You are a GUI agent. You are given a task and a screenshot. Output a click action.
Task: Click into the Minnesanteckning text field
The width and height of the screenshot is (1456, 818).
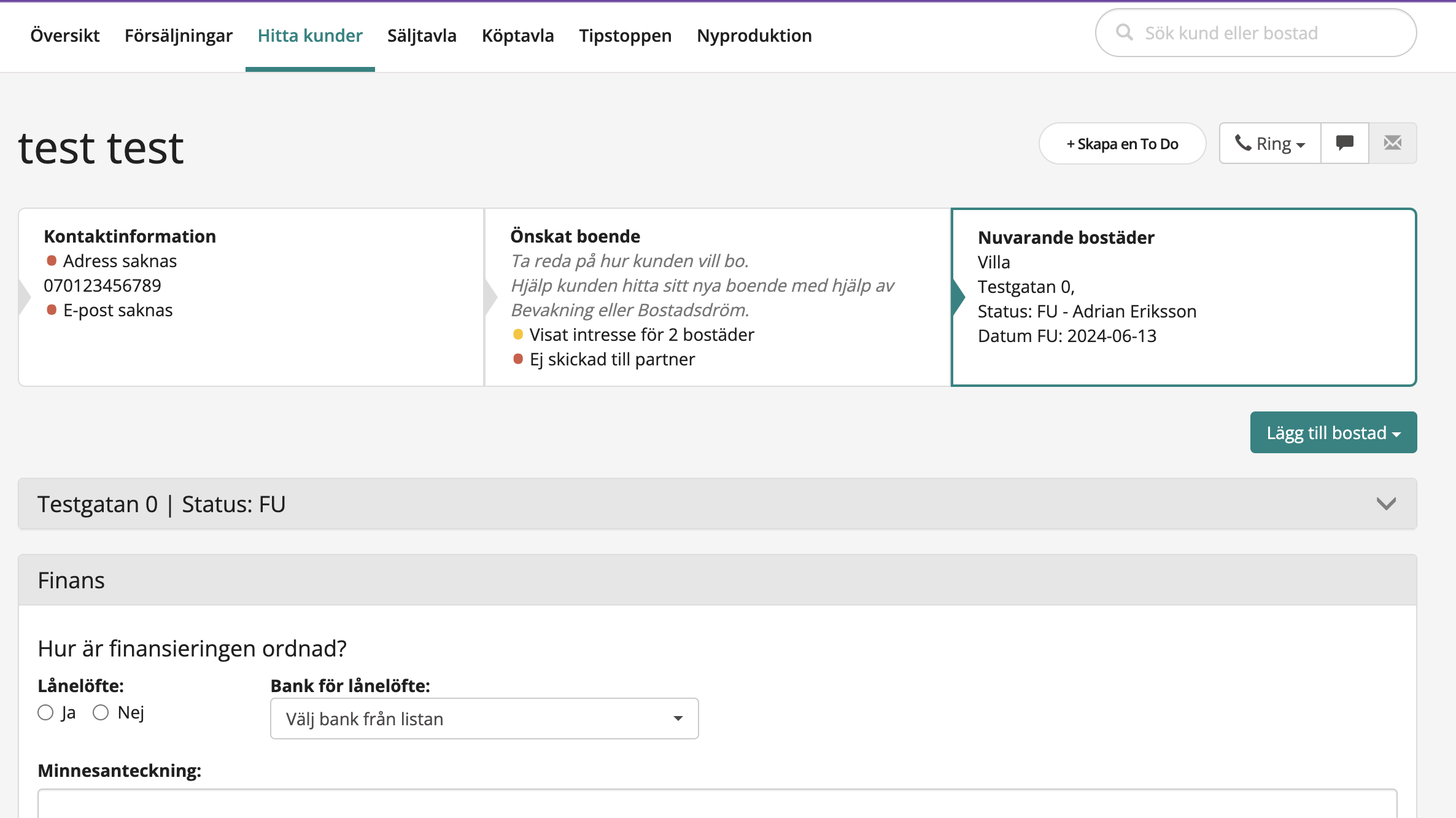[x=717, y=803]
